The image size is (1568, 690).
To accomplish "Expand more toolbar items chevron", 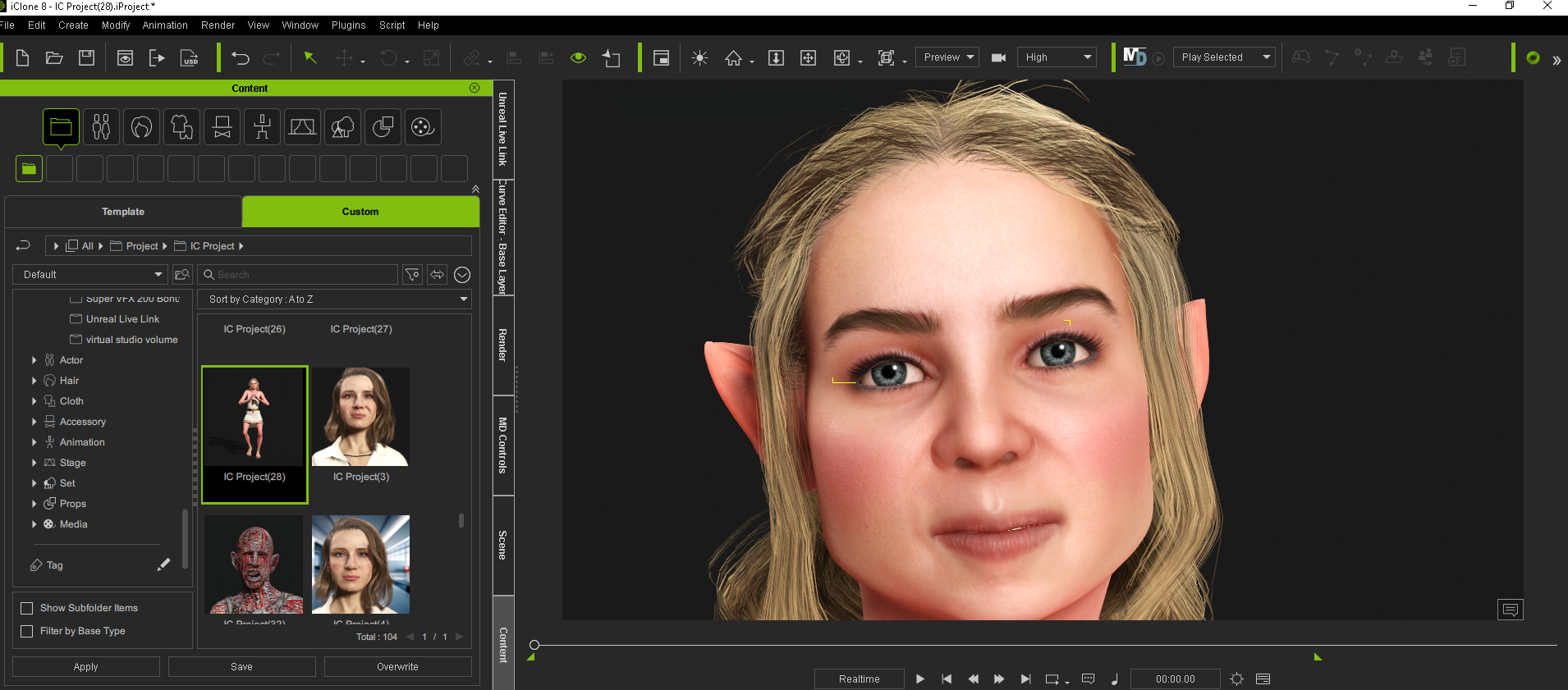I will [x=1556, y=59].
